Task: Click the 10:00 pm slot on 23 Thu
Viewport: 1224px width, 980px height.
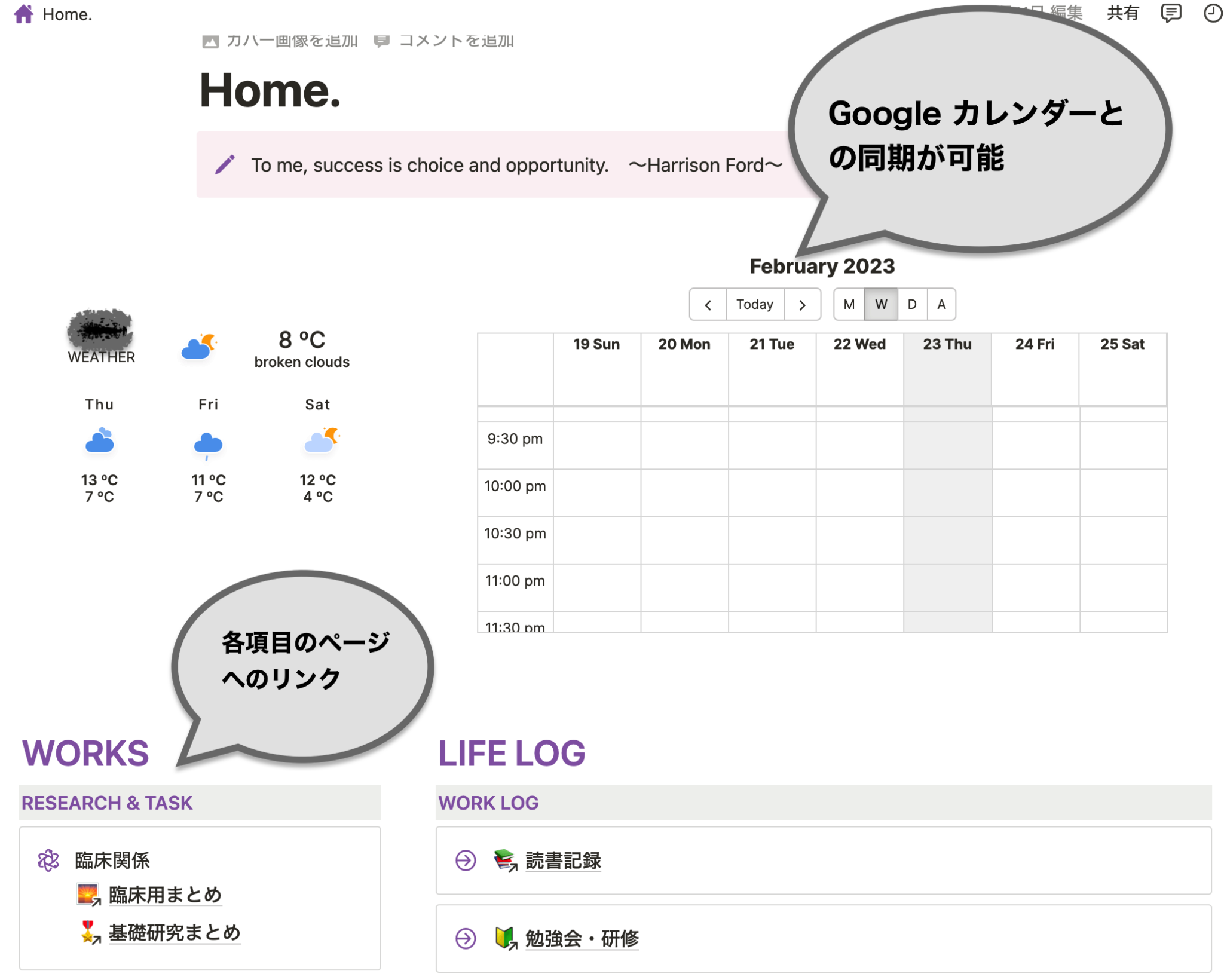Action: pyautogui.click(x=947, y=492)
